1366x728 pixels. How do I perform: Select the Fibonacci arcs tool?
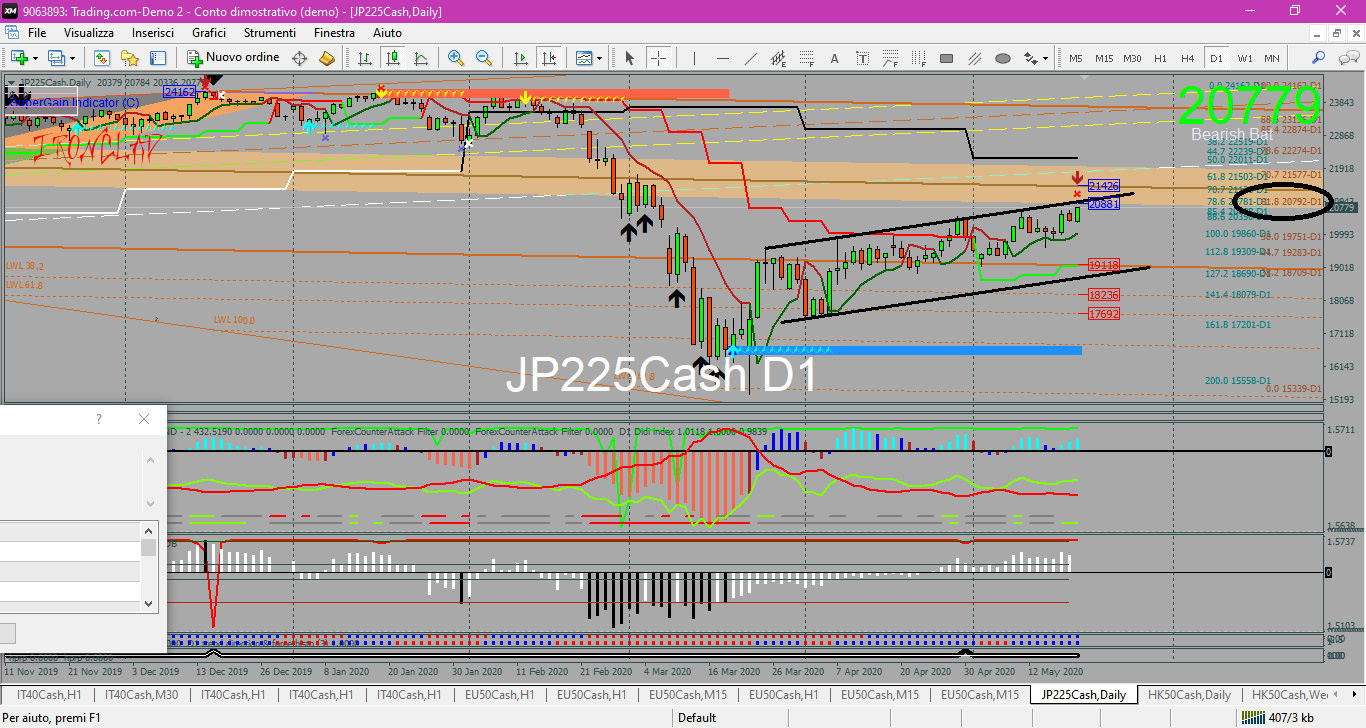click(x=890, y=58)
